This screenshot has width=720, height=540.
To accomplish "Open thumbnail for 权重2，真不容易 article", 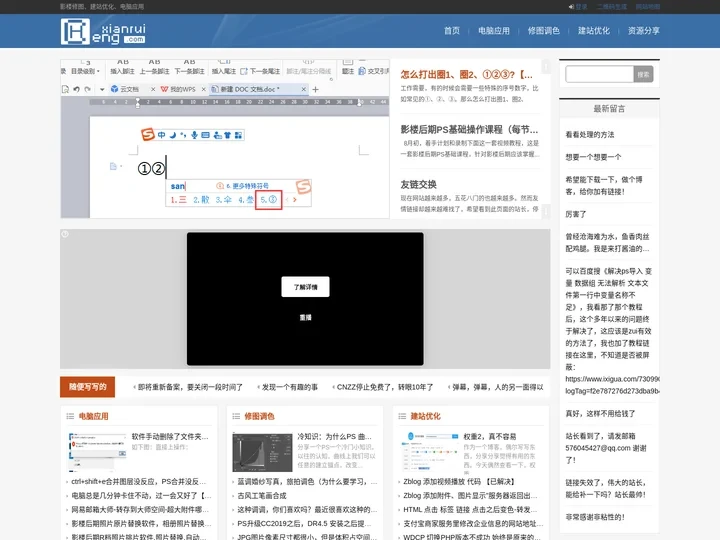I will (428, 452).
